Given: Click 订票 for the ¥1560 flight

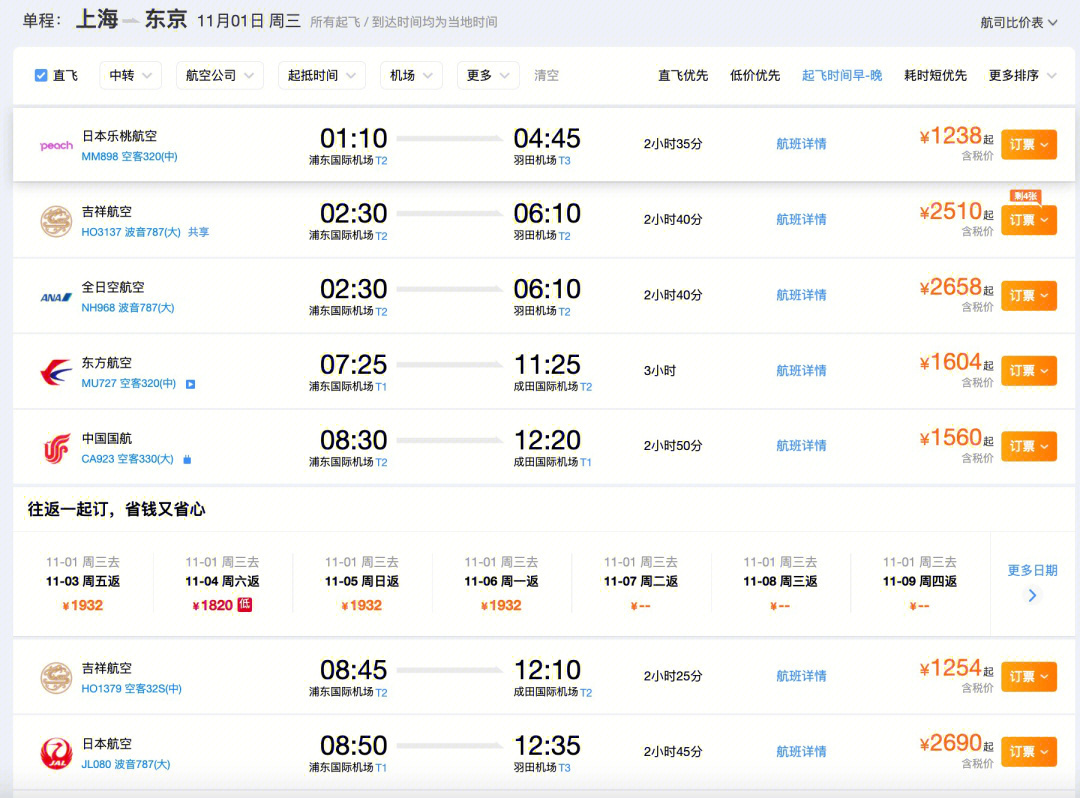Looking at the screenshot, I should click(1028, 447).
